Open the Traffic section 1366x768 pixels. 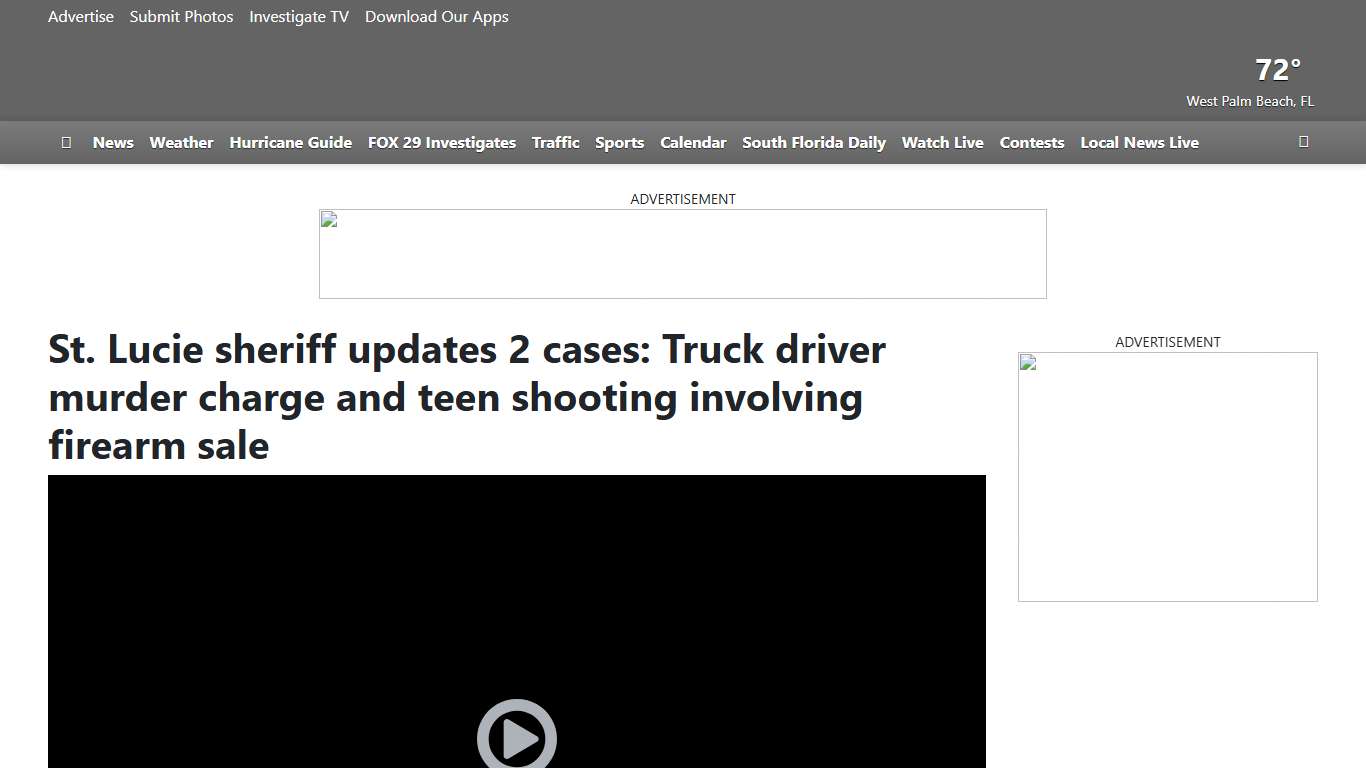(x=555, y=142)
